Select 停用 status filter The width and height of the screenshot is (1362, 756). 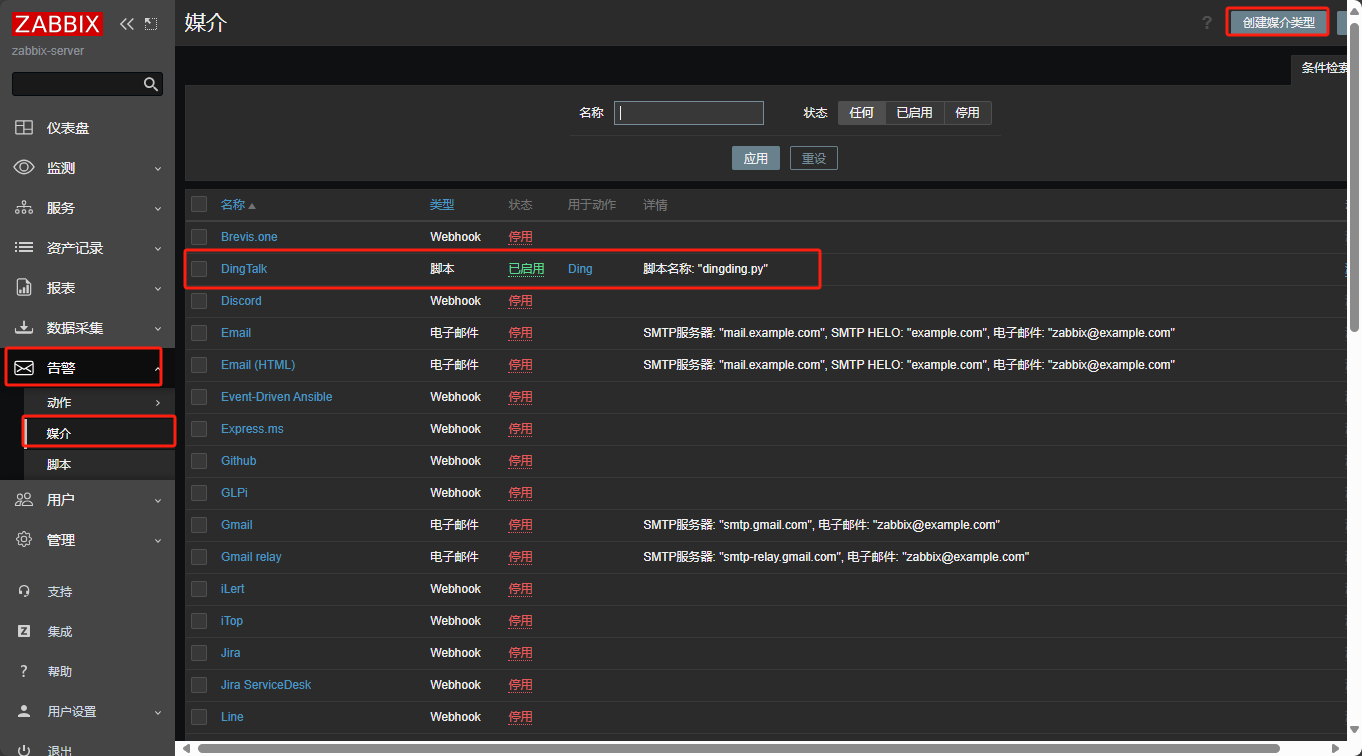[967, 113]
